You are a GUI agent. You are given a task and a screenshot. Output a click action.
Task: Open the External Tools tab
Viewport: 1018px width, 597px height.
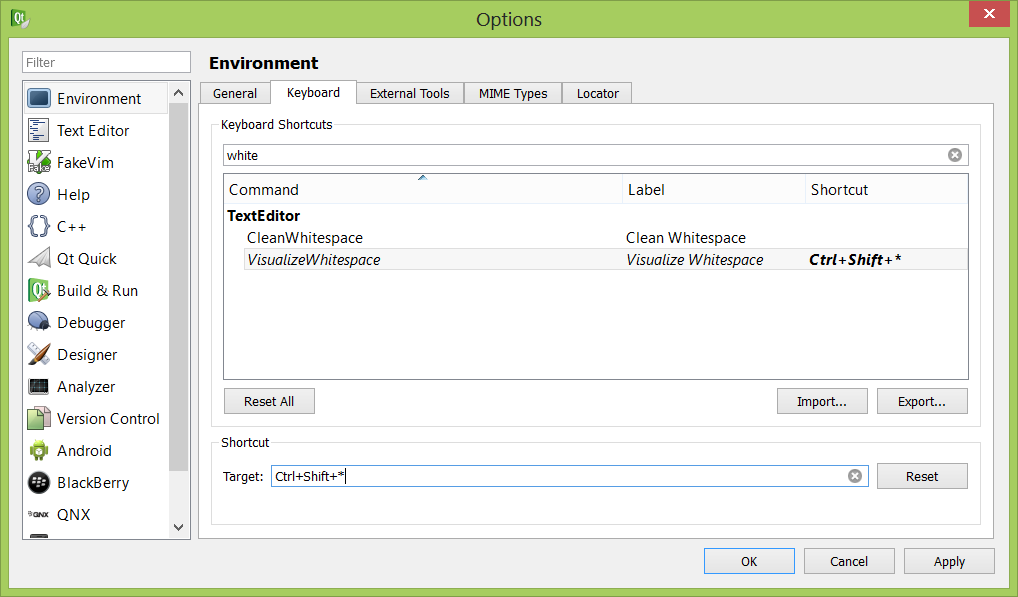click(x=409, y=93)
